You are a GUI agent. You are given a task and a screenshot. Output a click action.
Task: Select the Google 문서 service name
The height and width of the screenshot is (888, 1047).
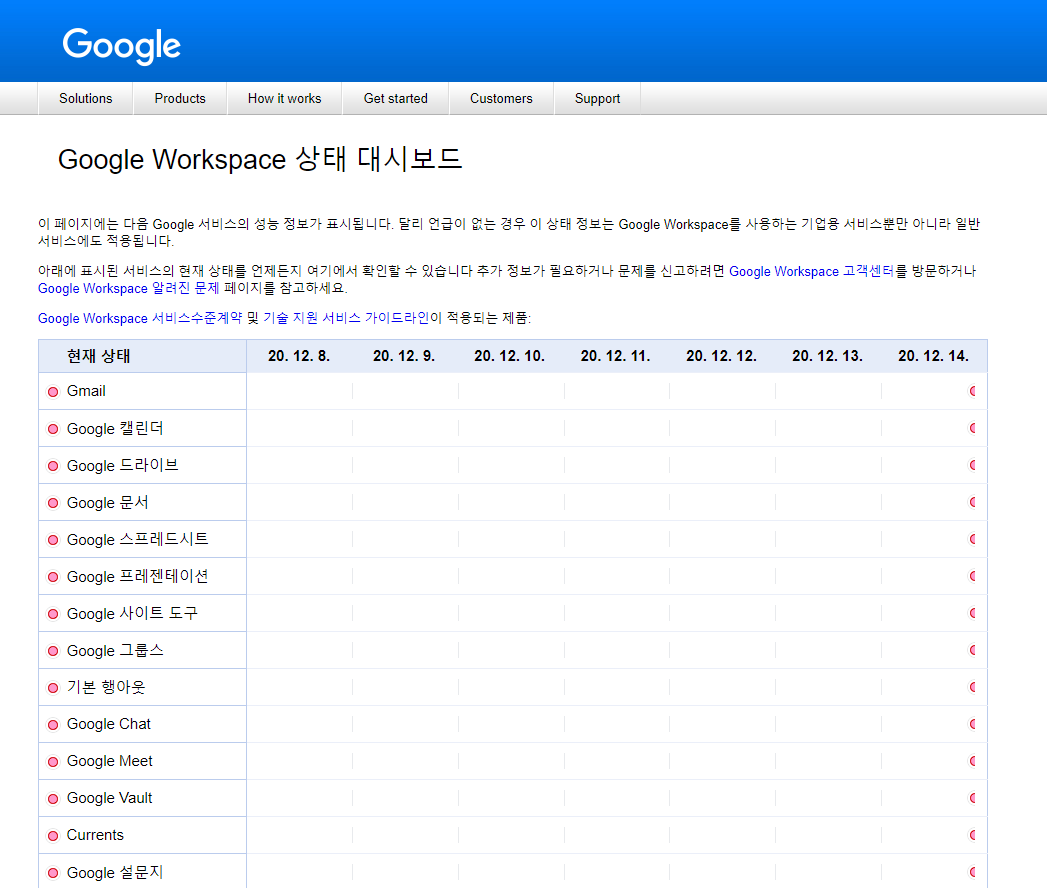point(108,503)
